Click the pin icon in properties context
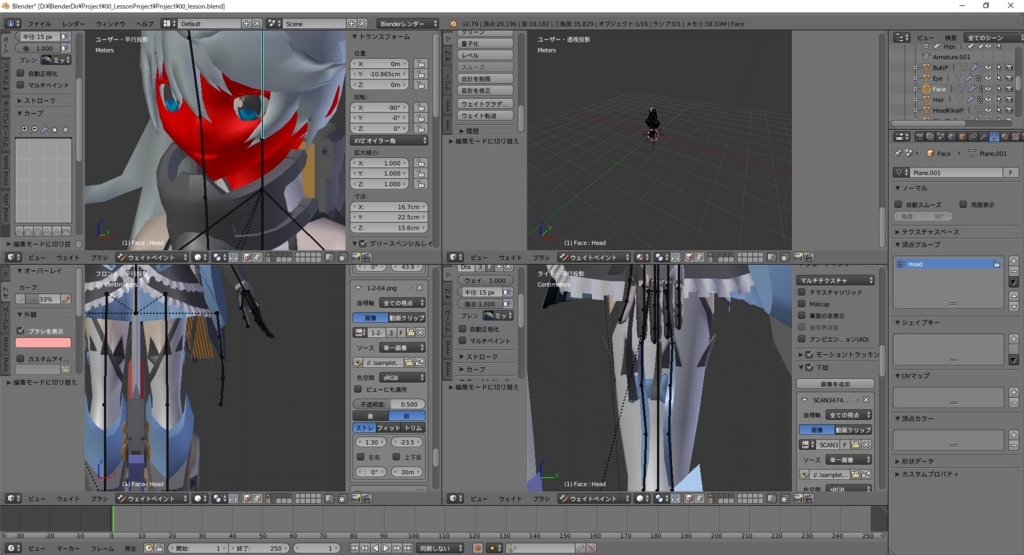1024x555 pixels. (898, 153)
